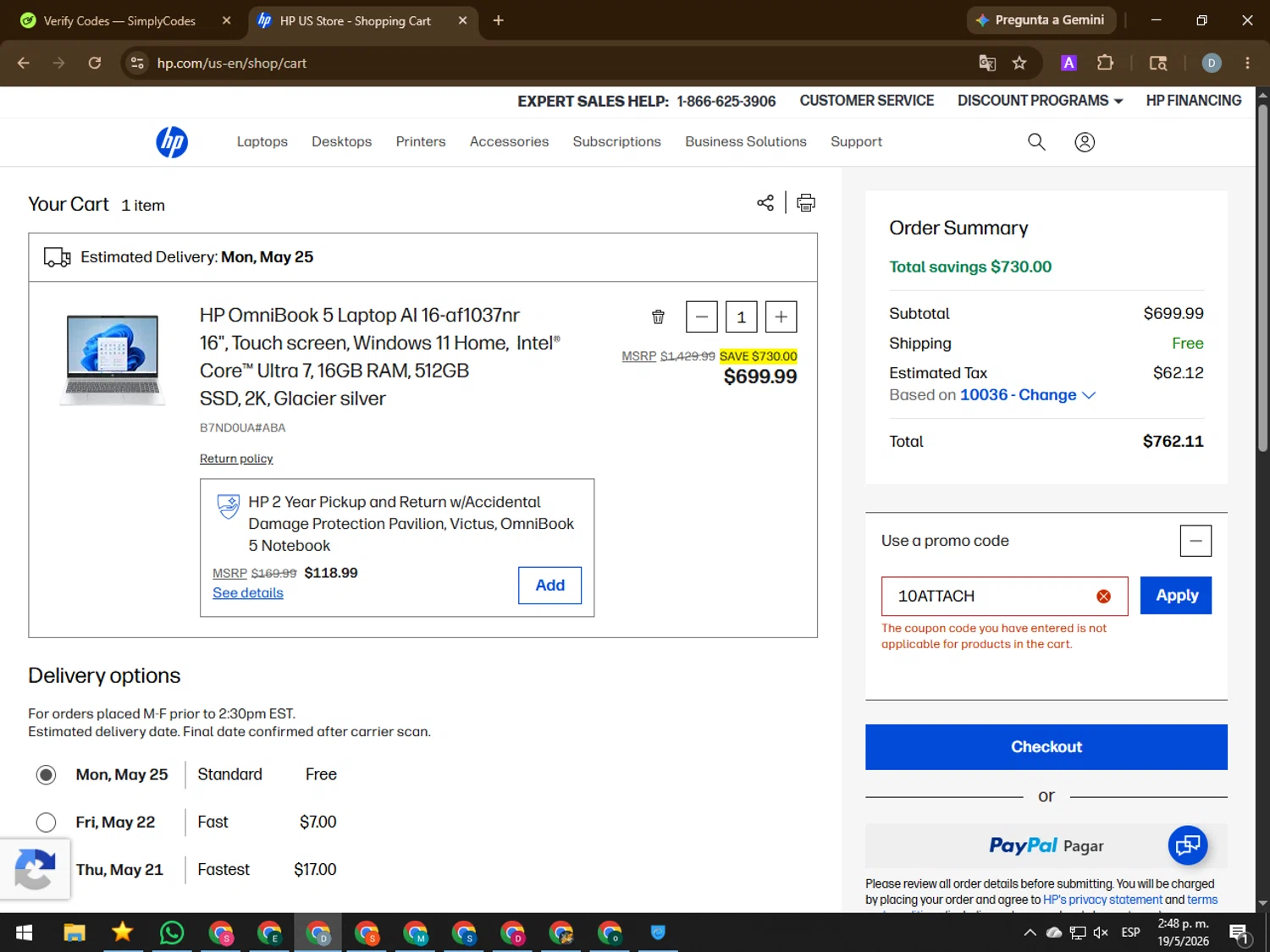Click the HP logo in the header

[172, 142]
